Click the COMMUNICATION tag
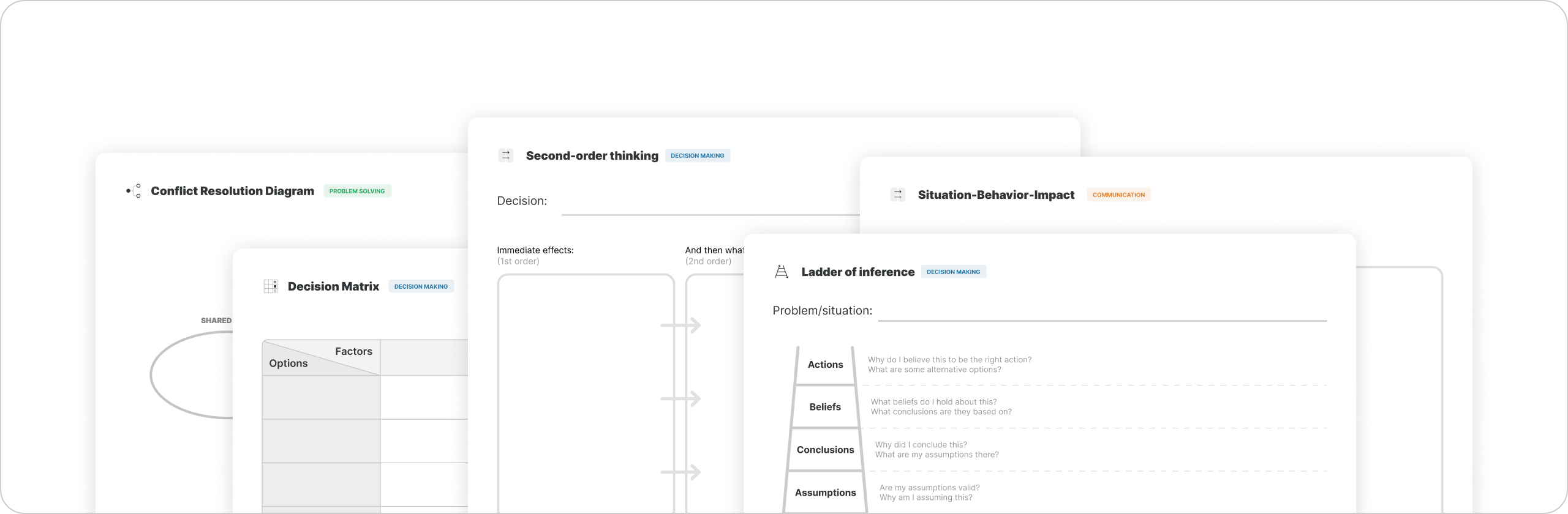The width and height of the screenshot is (1568, 514). tap(1118, 195)
